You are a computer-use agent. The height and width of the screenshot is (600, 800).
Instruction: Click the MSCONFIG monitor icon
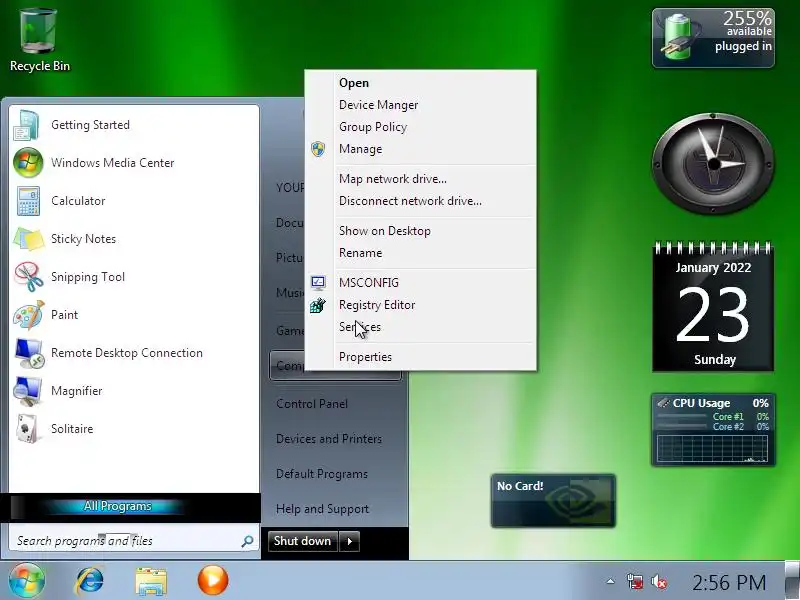pyautogui.click(x=318, y=283)
